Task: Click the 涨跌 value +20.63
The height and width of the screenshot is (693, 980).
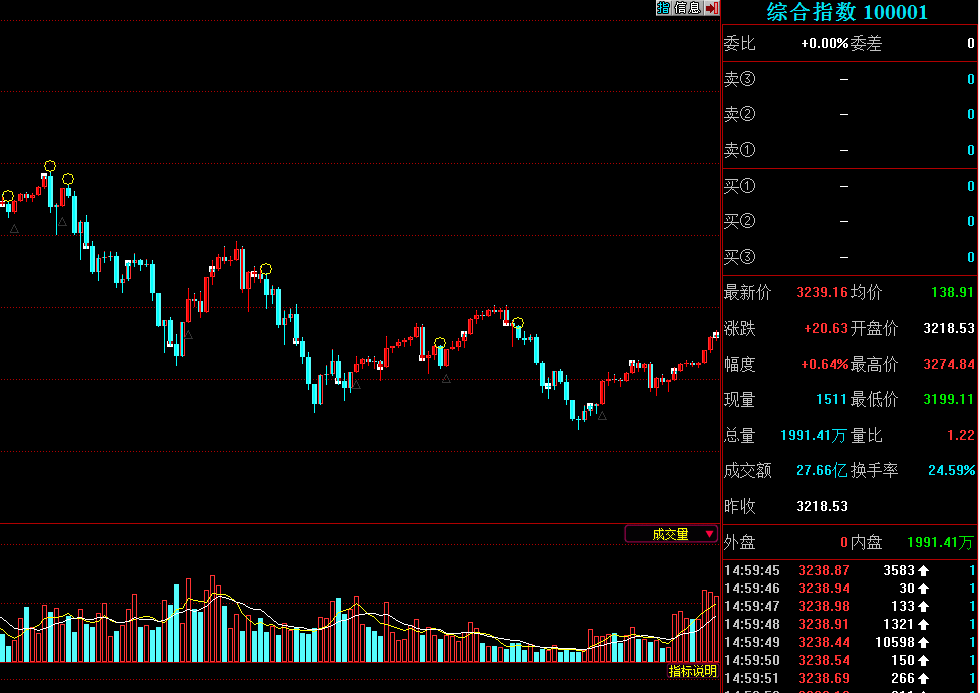Action: coord(826,328)
